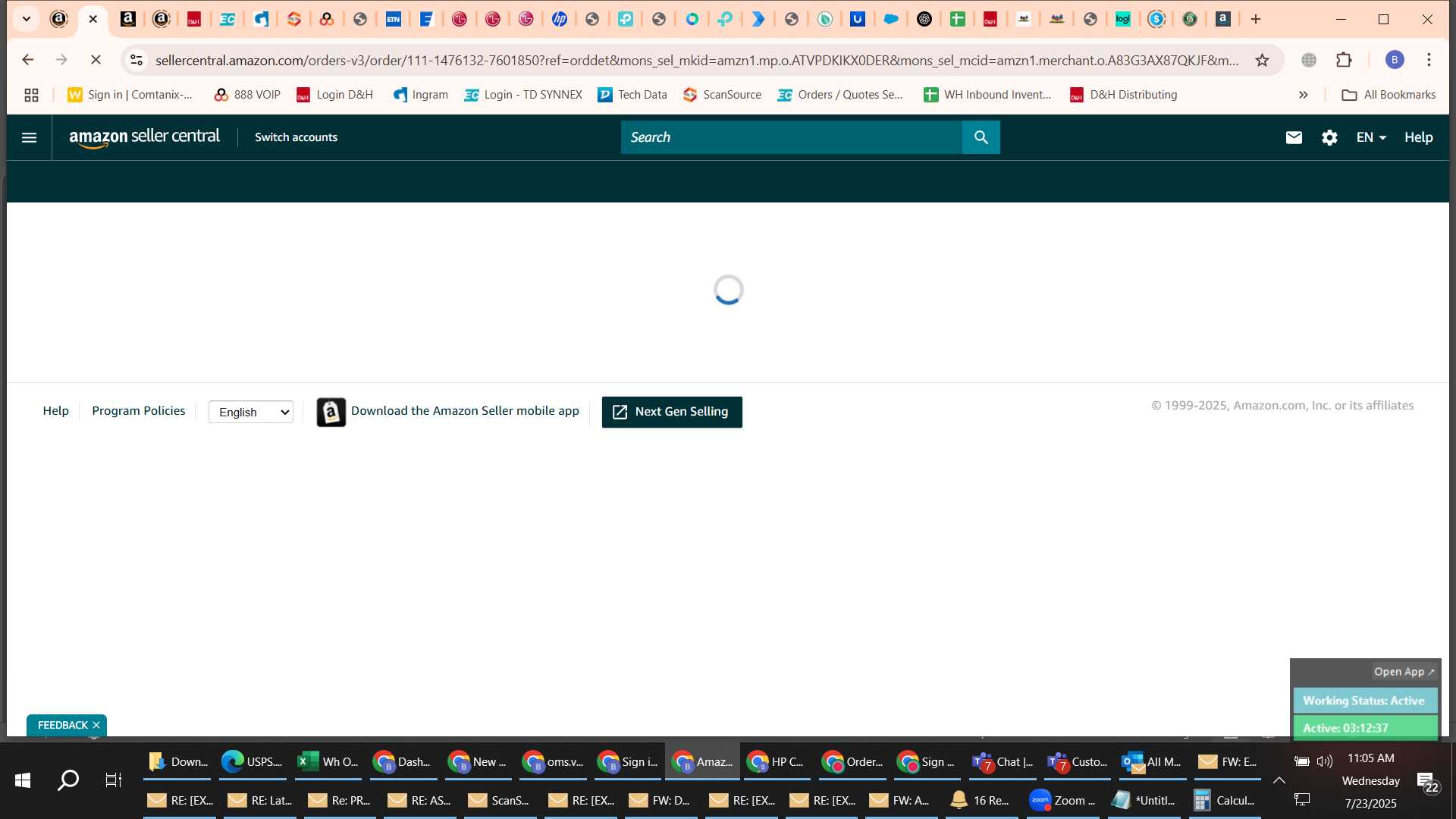
Task: Open the English language selector
Action: coord(251,412)
